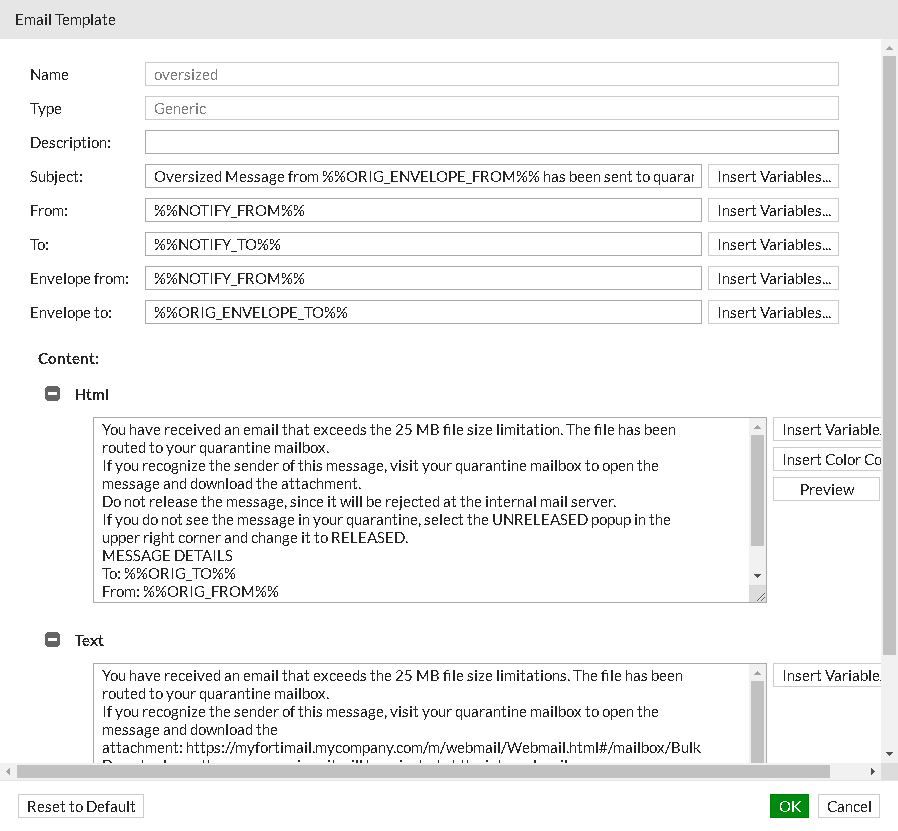Open Insert Variable for the Html content

tap(826, 429)
